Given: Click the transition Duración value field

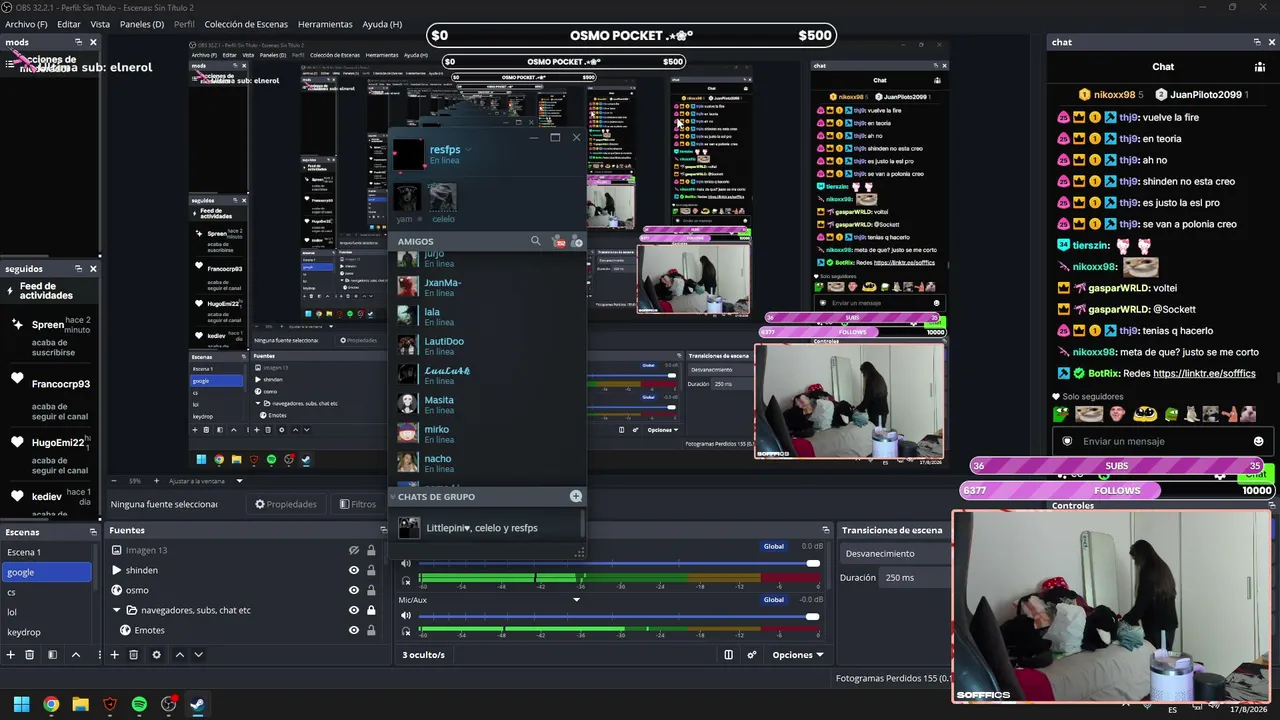Looking at the screenshot, I should pos(912,577).
